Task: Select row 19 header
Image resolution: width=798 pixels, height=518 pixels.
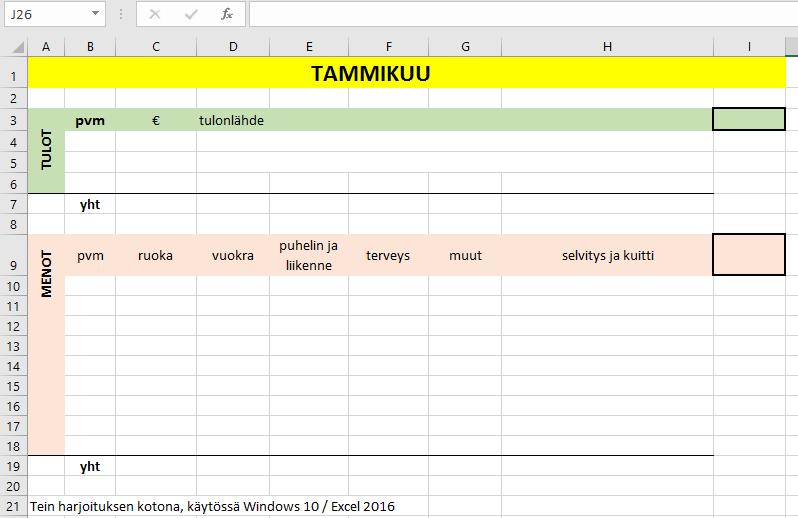Action: point(14,466)
